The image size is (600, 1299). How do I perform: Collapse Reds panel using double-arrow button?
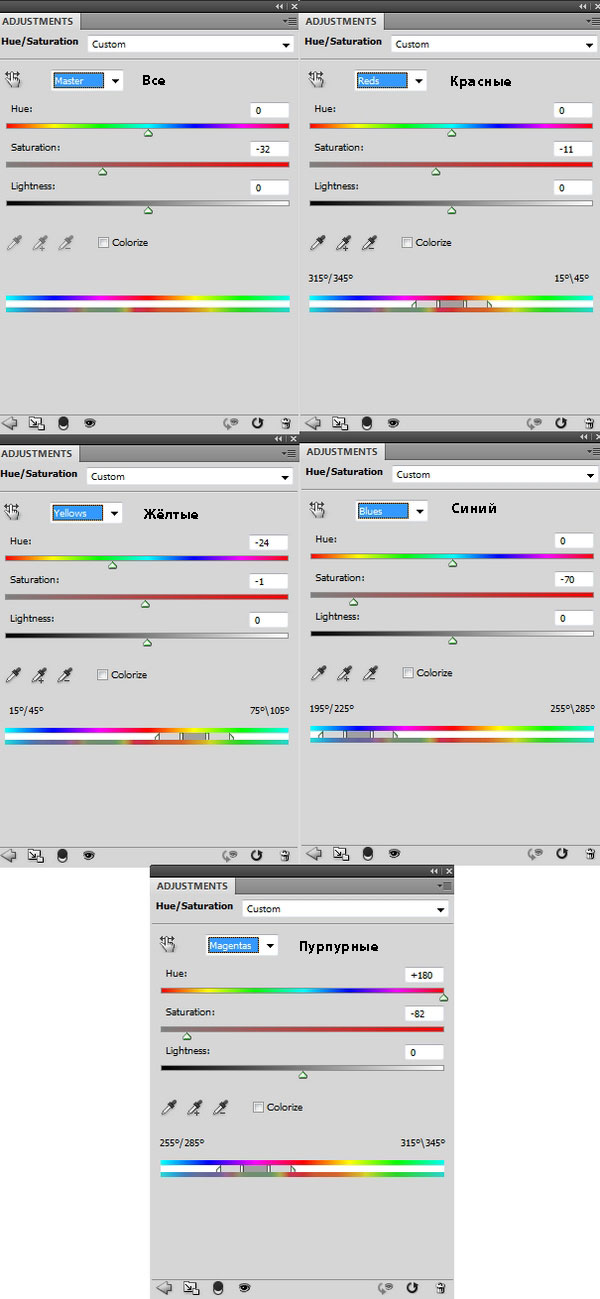583,5
